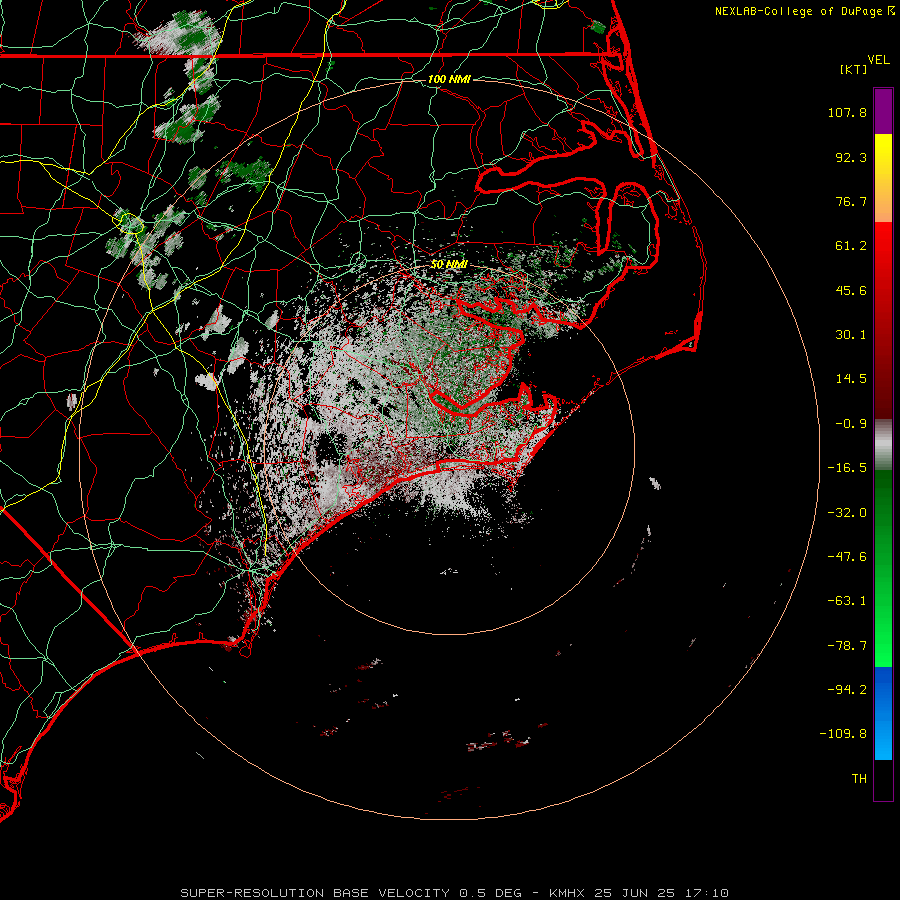Image resolution: width=900 pixels, height=900 pixels.
Task: Click the 25 JUN 25 17:10 timestamp
Action: [x=662, y=893]
